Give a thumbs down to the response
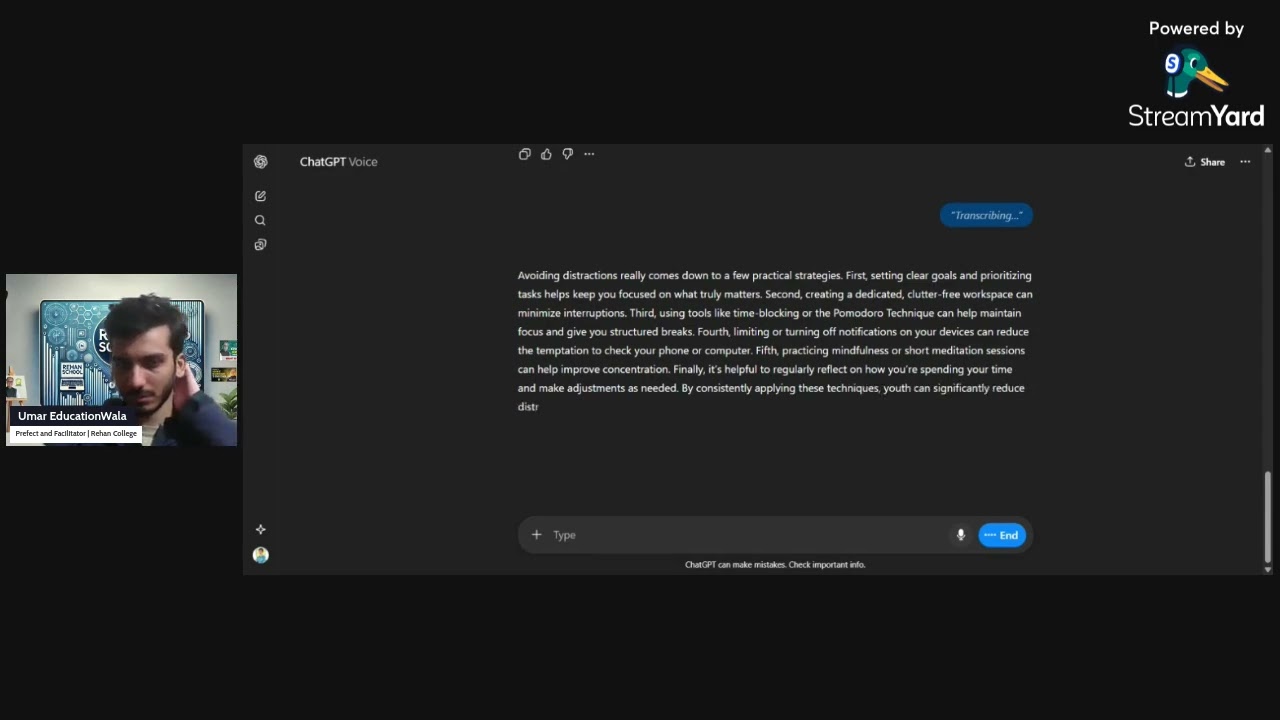The image size is (1280, 720). coord(567,154)
